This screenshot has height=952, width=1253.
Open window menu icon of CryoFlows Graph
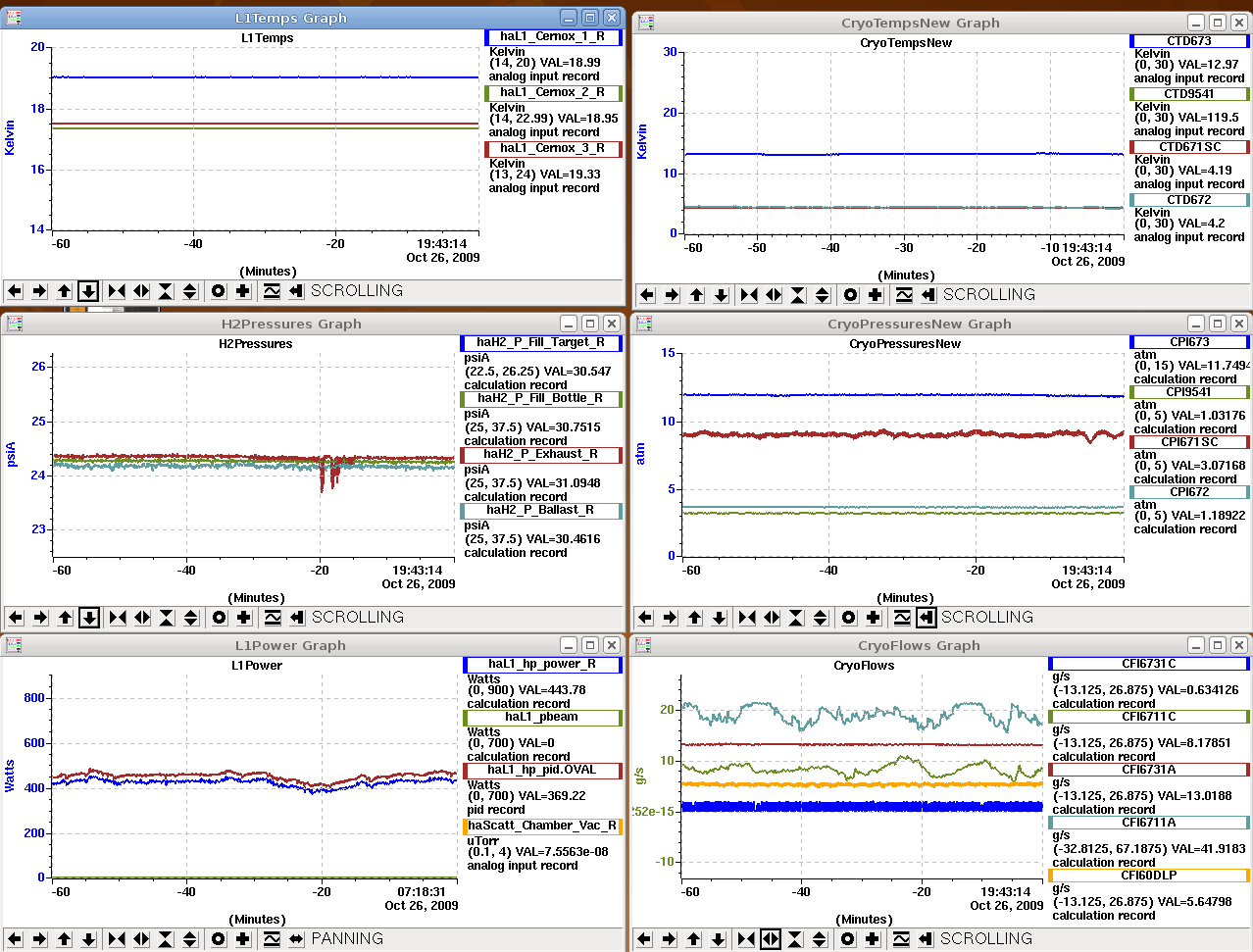click(x=643, y=645)
